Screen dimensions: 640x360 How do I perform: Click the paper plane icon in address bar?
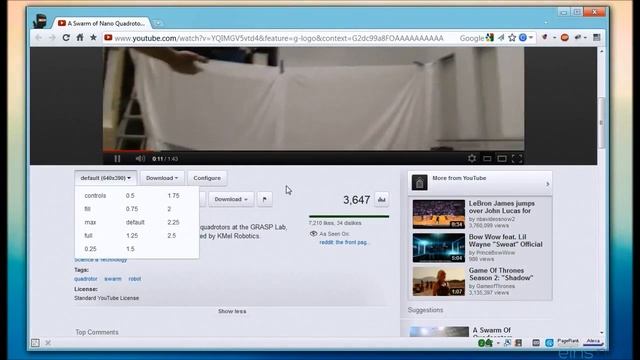click(x=501, y=38)
